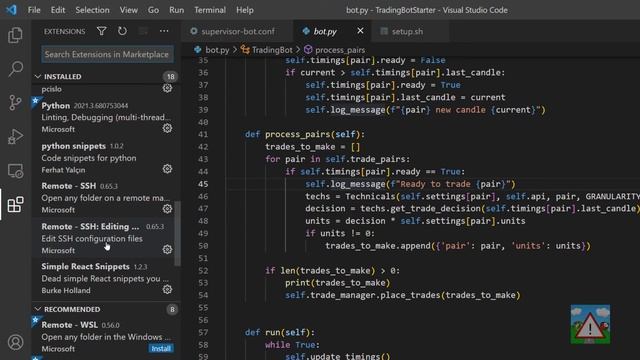Open the Remote - SSH extension entry
This screenshot has height=360, width=640.
tap(106, 198)
